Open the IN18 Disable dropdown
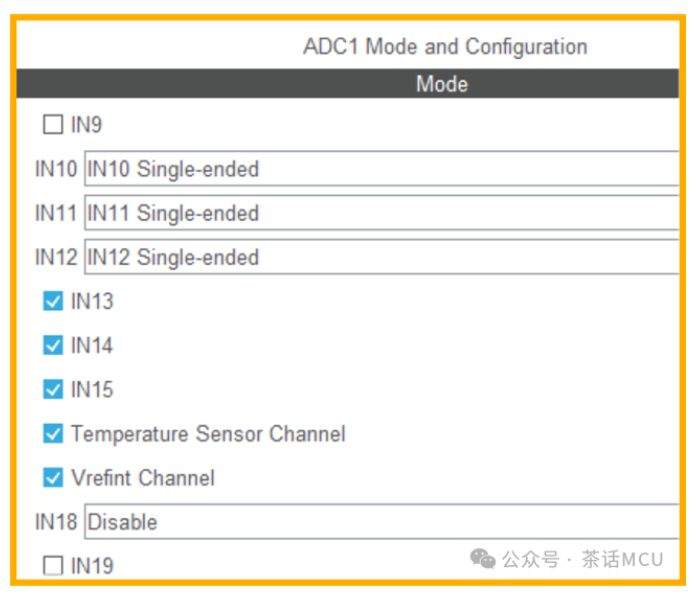Viewport: 698px width, 599px height. [382, 522]
